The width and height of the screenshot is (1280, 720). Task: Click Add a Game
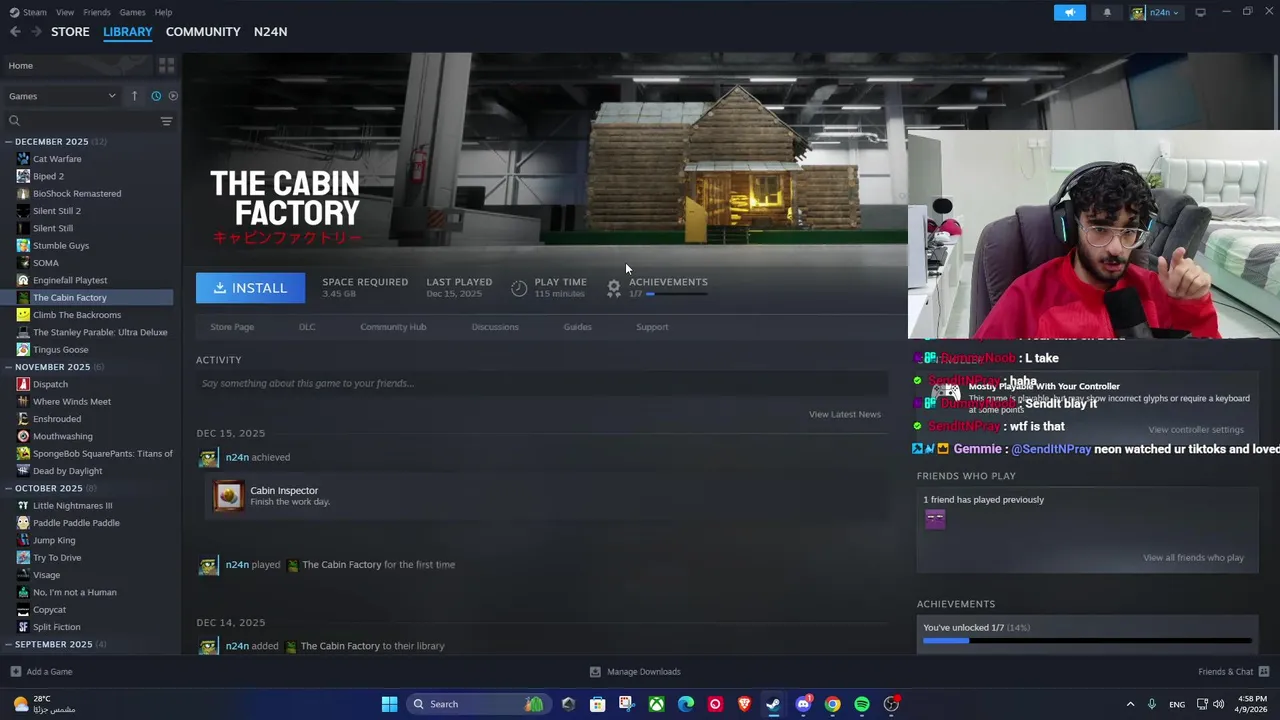coord(41,672)
